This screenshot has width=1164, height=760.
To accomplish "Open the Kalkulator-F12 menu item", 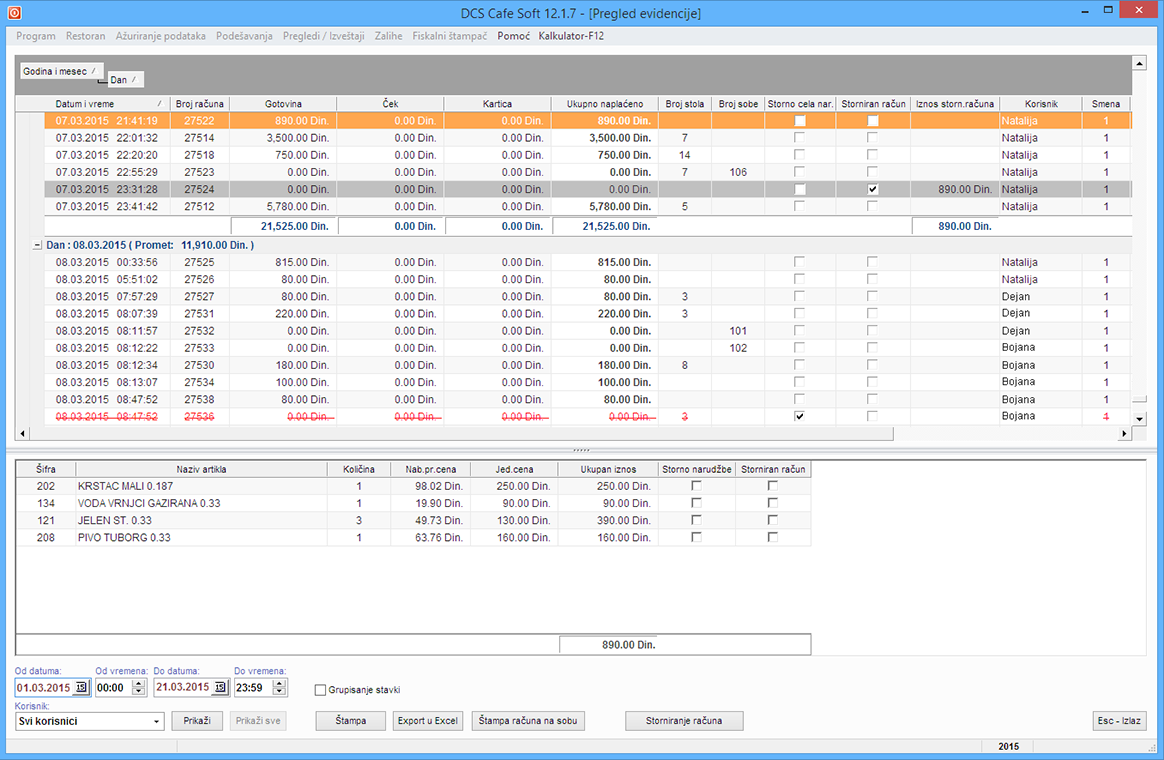I will [x=571, y=36].
